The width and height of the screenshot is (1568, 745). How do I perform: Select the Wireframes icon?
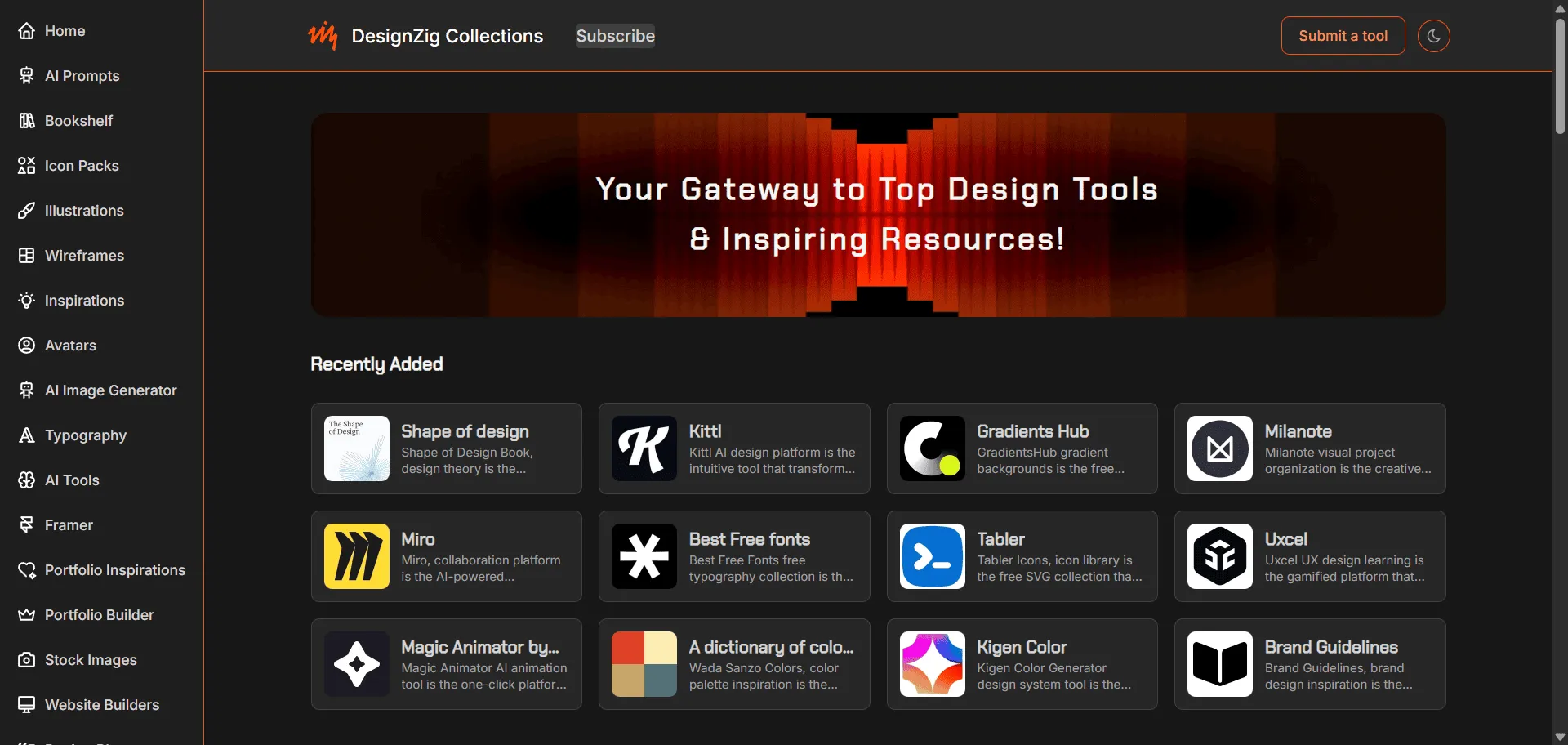click(27, 255)
